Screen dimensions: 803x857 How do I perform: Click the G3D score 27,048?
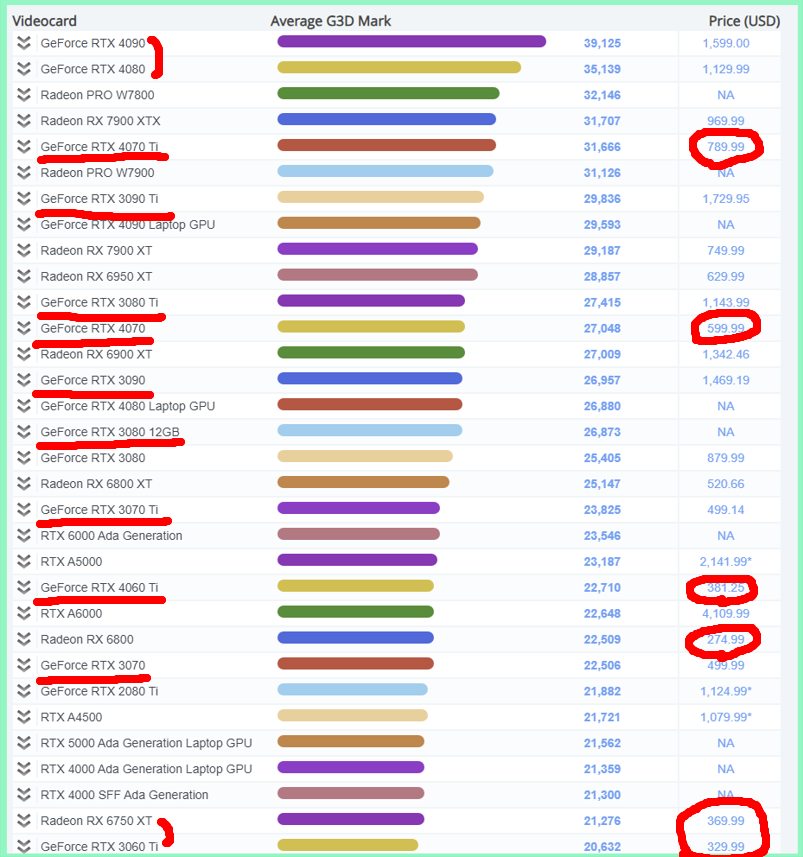[x=602, y=328]
